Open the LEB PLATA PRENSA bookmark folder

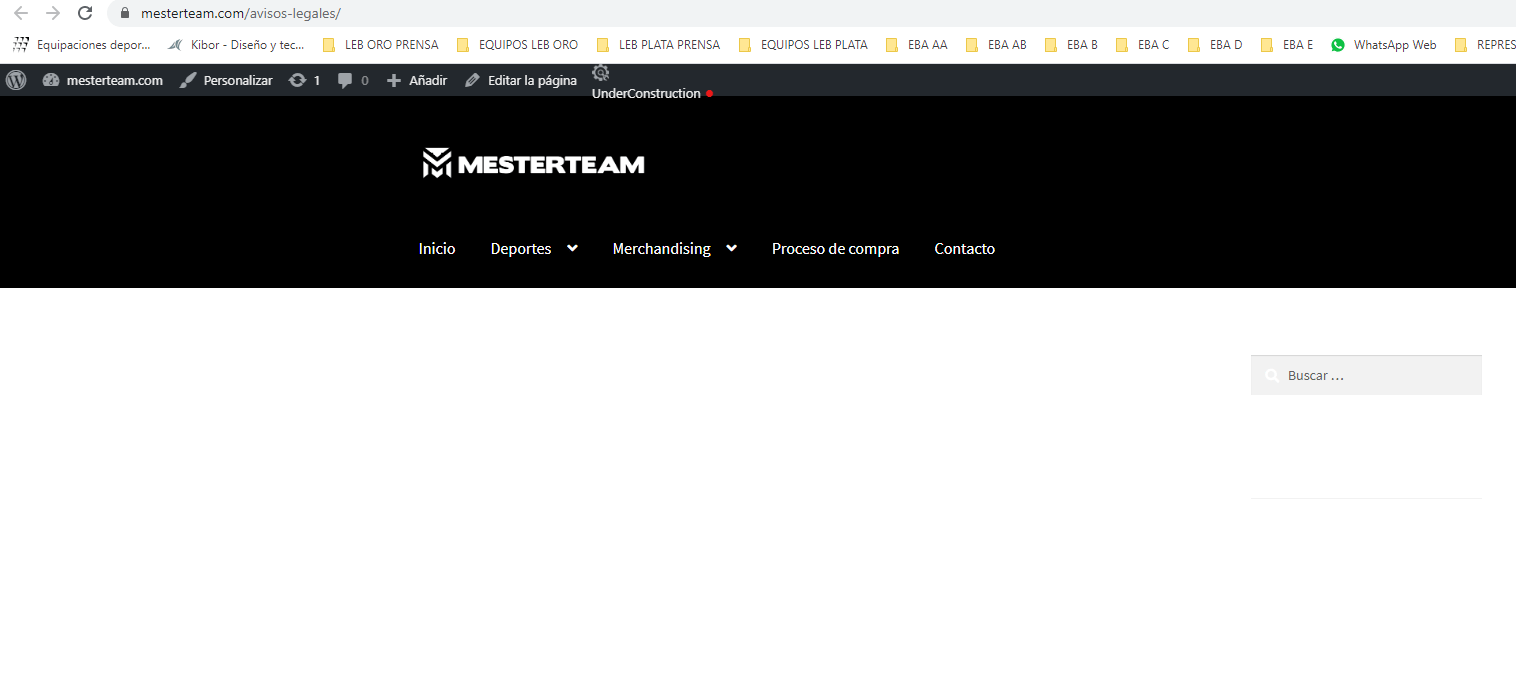(658, 44)
